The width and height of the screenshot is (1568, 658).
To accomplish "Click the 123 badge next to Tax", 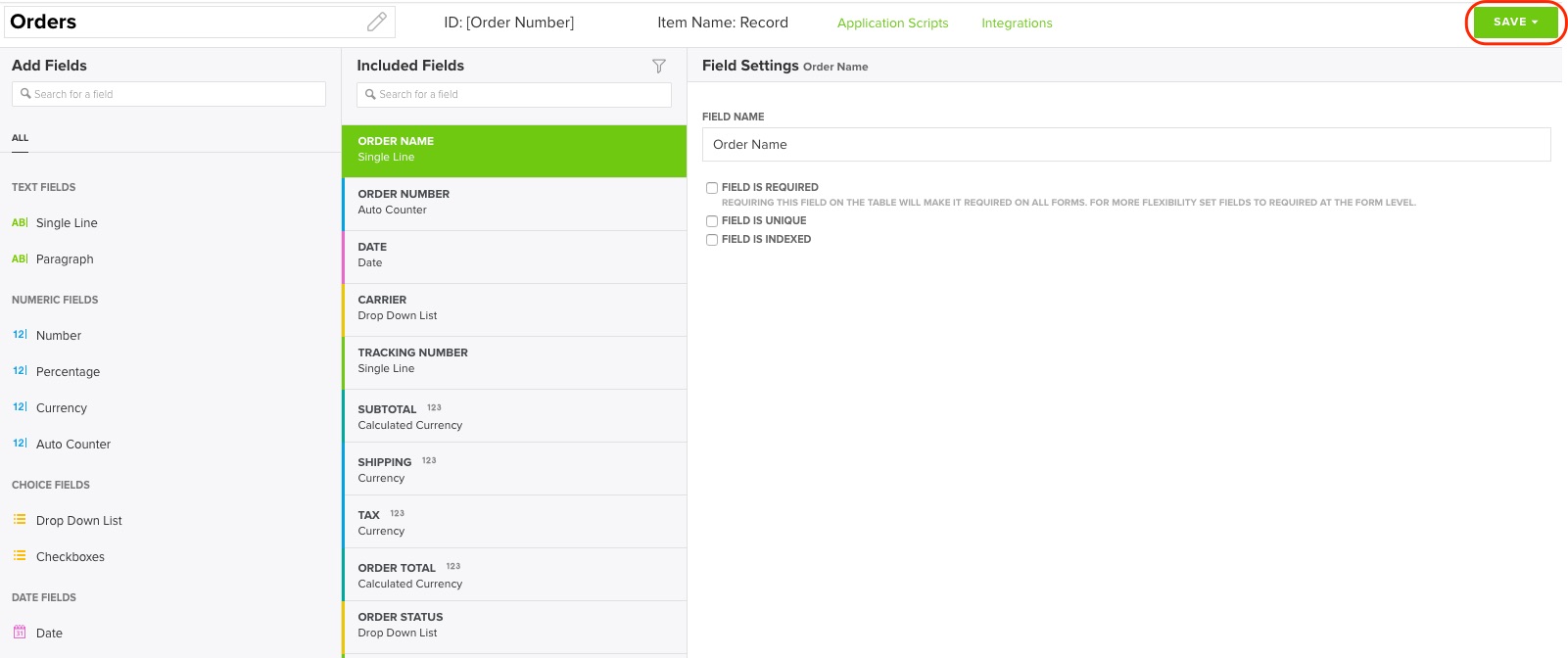I will coord(397,513).
